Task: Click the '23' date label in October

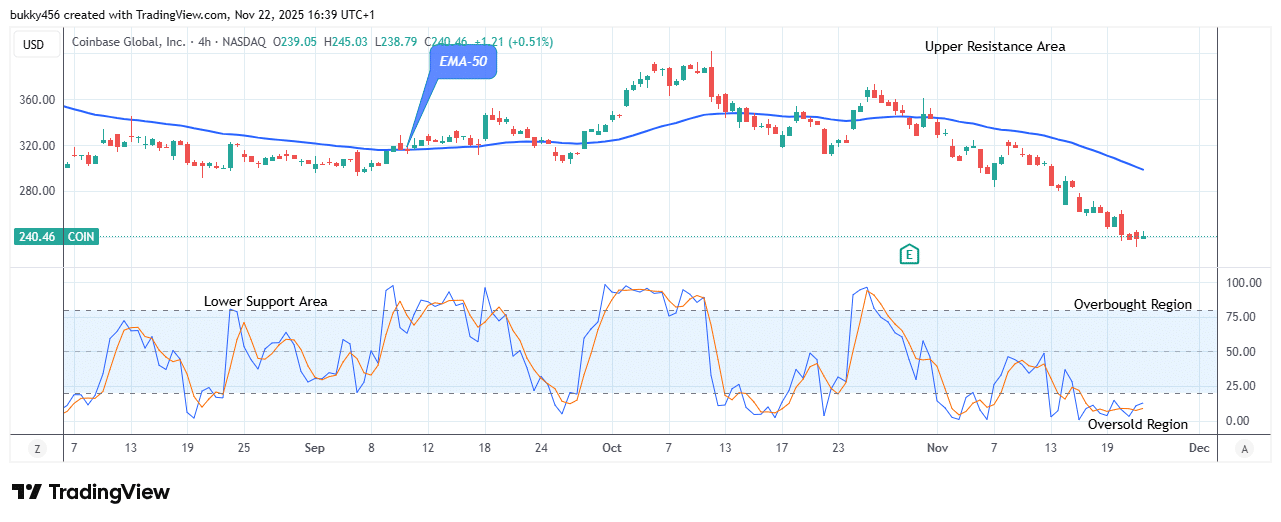Action: (837, 448)
